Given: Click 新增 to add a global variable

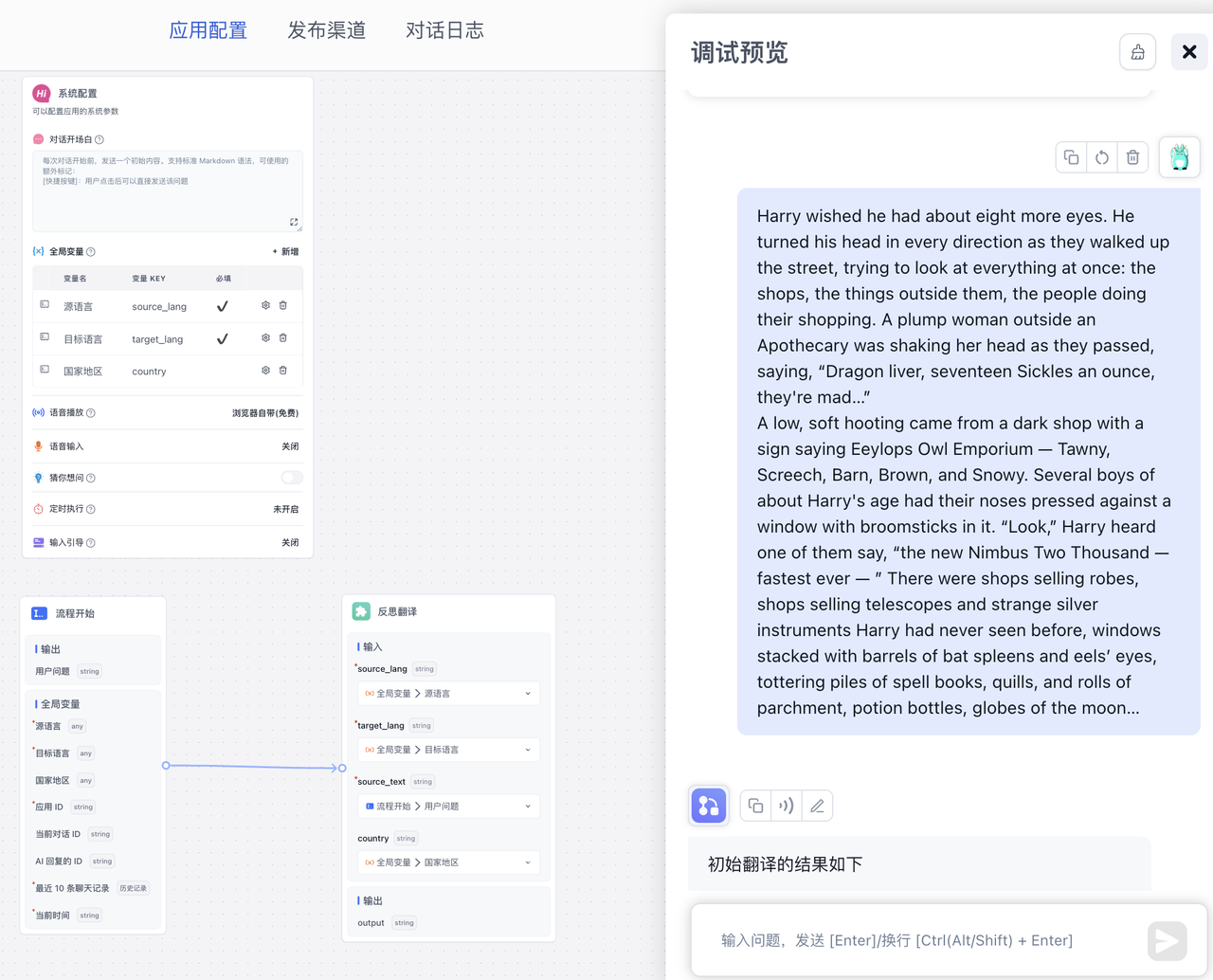Looking at the screenshot, I should [x=285, y=252].
